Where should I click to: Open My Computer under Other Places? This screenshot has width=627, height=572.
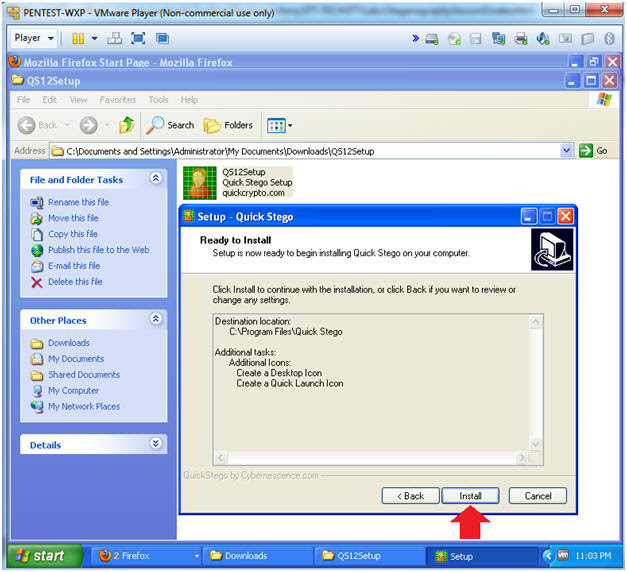click(x=74, y=390)
